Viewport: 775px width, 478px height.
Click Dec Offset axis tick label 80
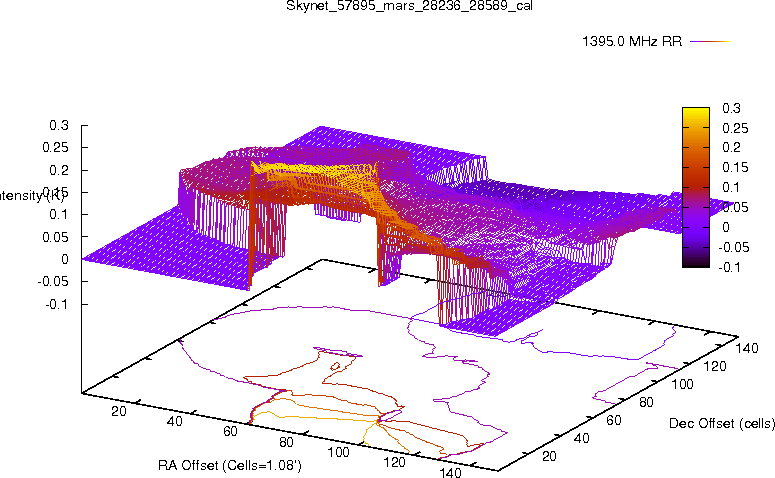tap(646, 402)
